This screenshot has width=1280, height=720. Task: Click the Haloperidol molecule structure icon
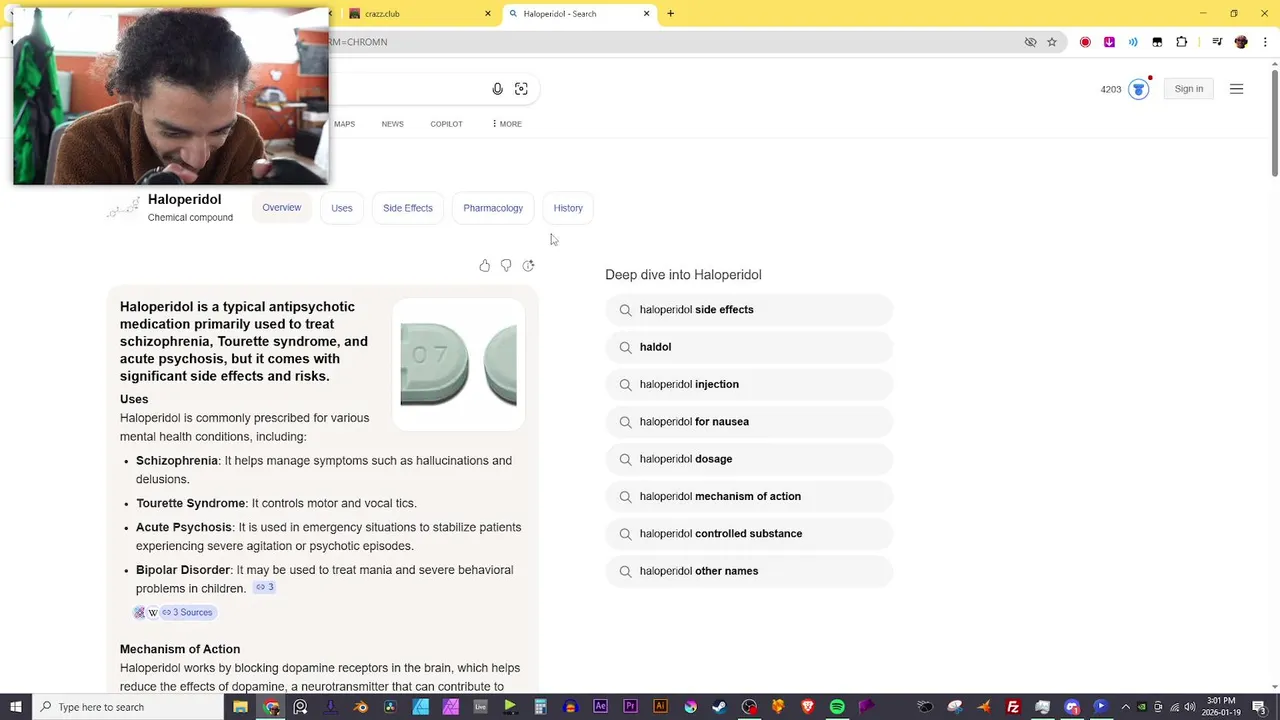tap(124, 207)
